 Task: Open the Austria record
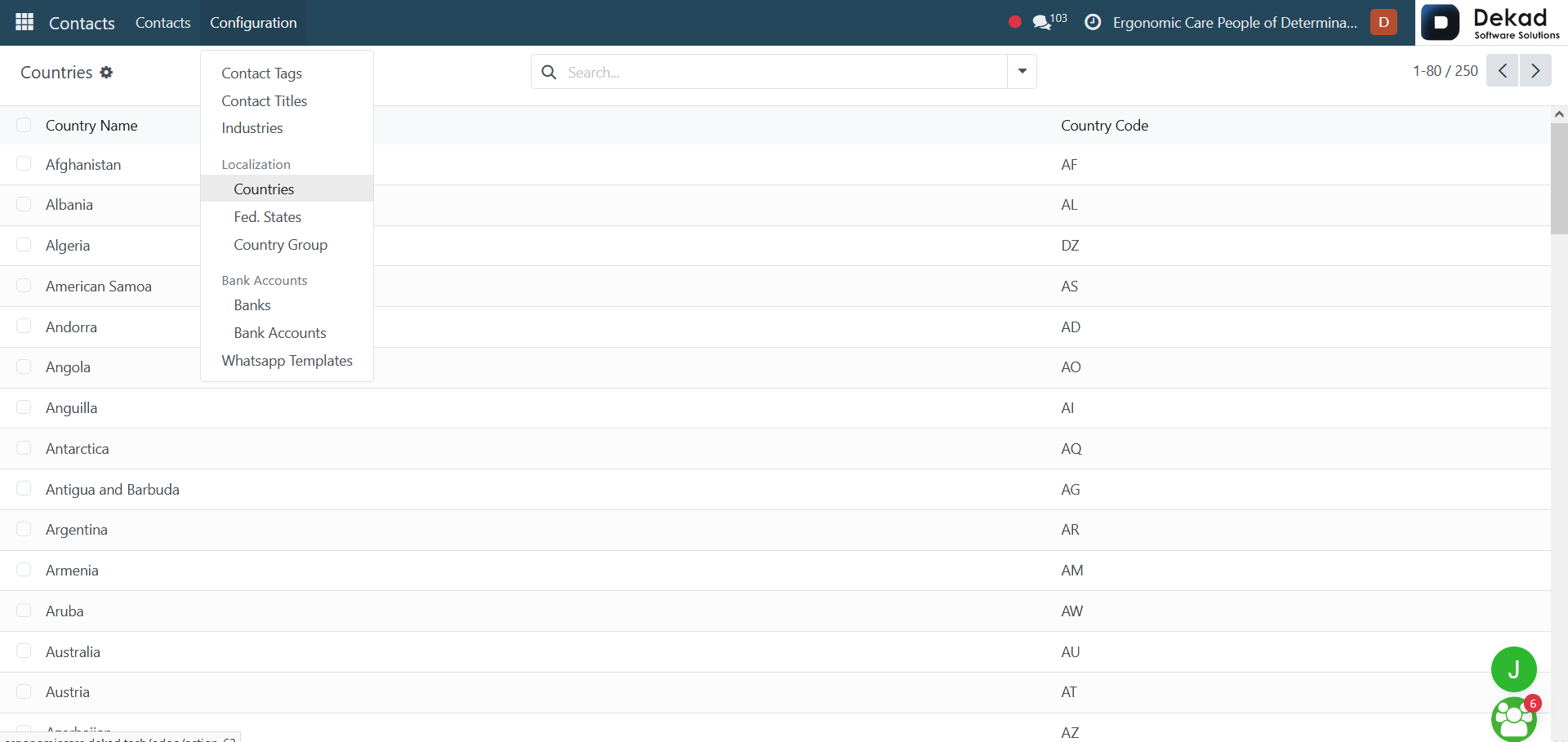coord(775,692)
